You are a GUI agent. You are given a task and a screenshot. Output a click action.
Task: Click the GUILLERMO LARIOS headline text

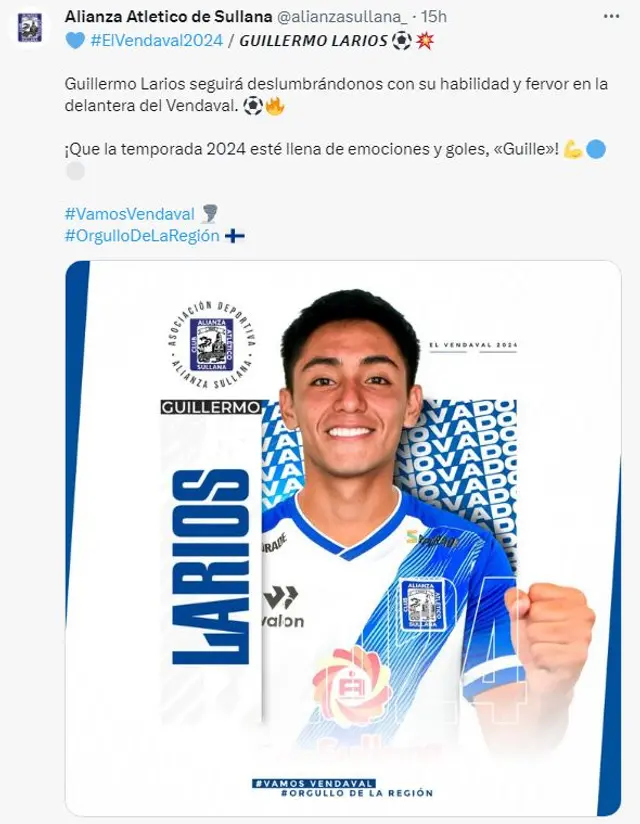pos(313,40)
